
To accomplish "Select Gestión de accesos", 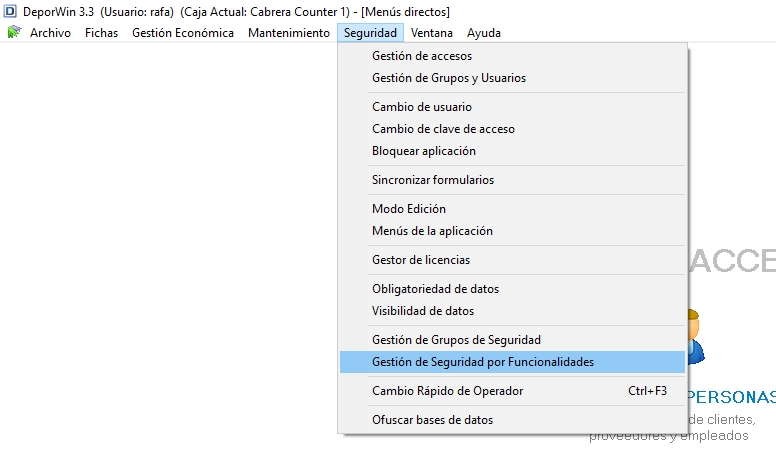I will coord(512,56).
